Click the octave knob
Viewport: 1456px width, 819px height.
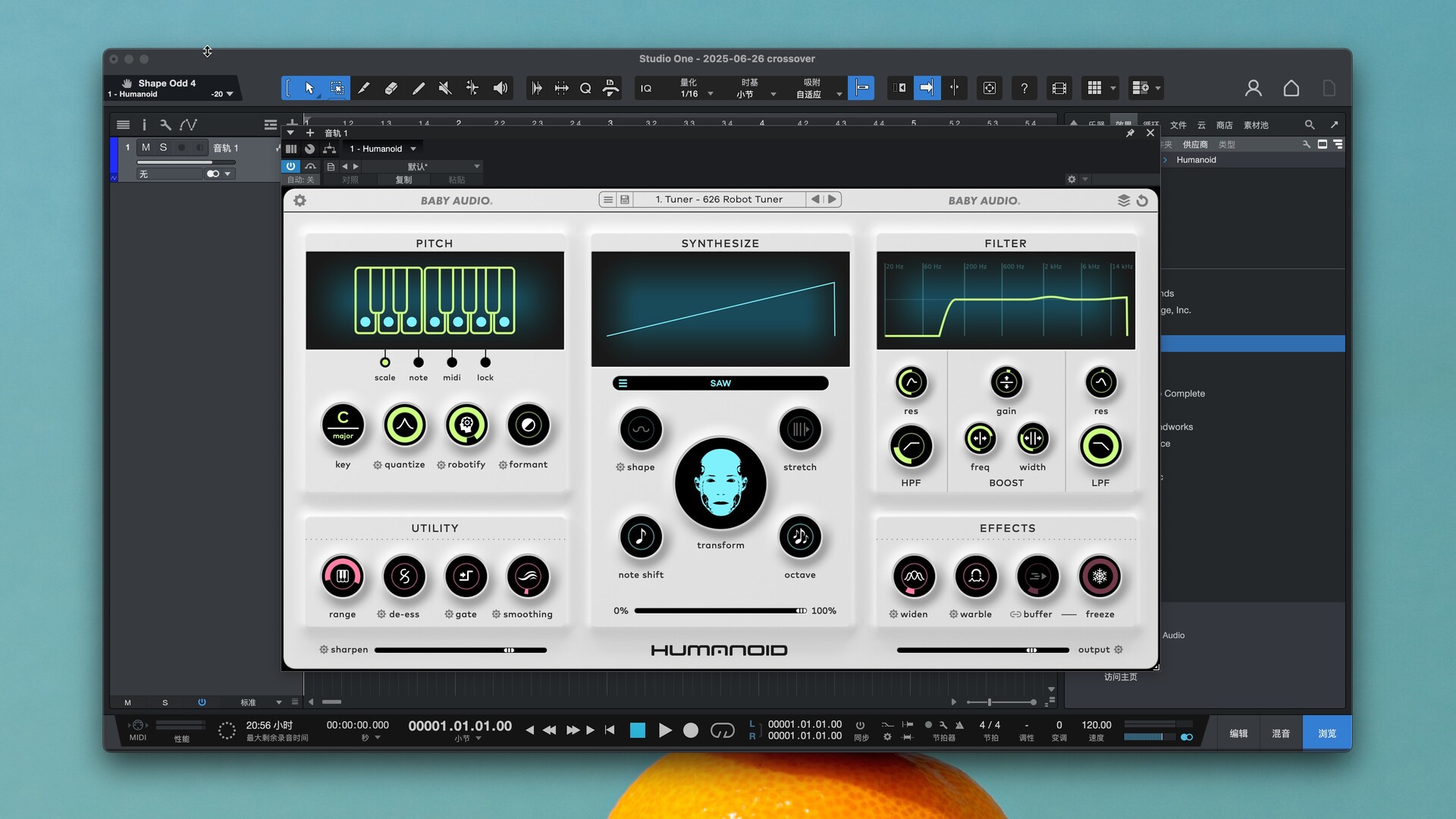(800, 537)
